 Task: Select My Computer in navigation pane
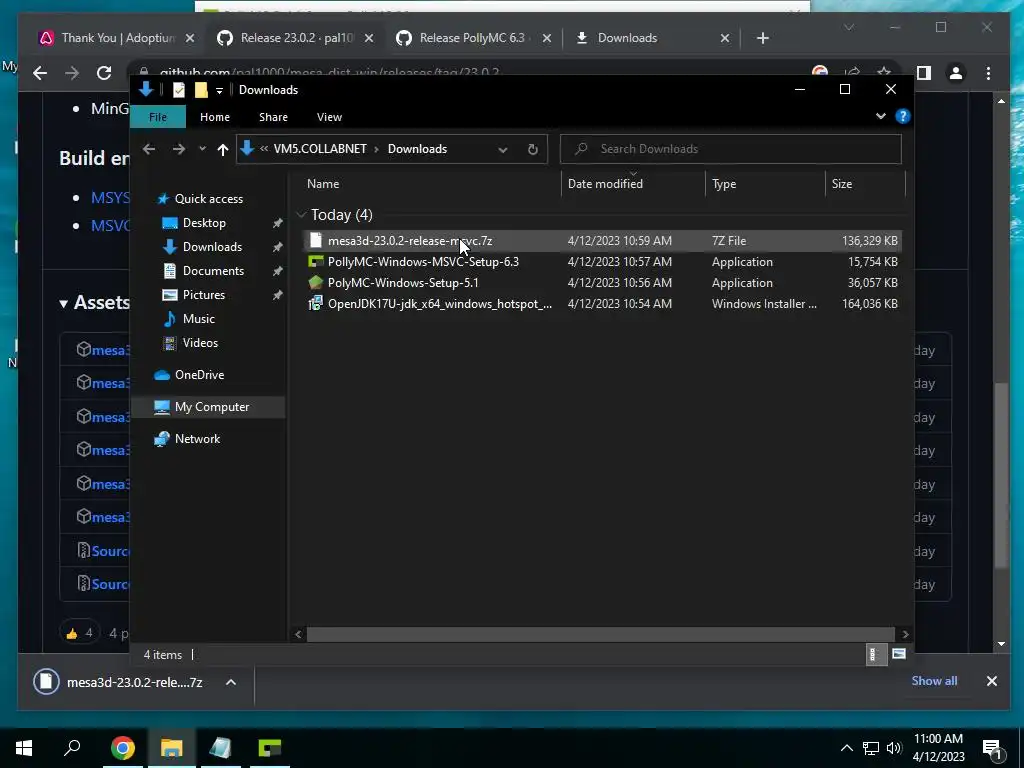[x=208, y=407]
